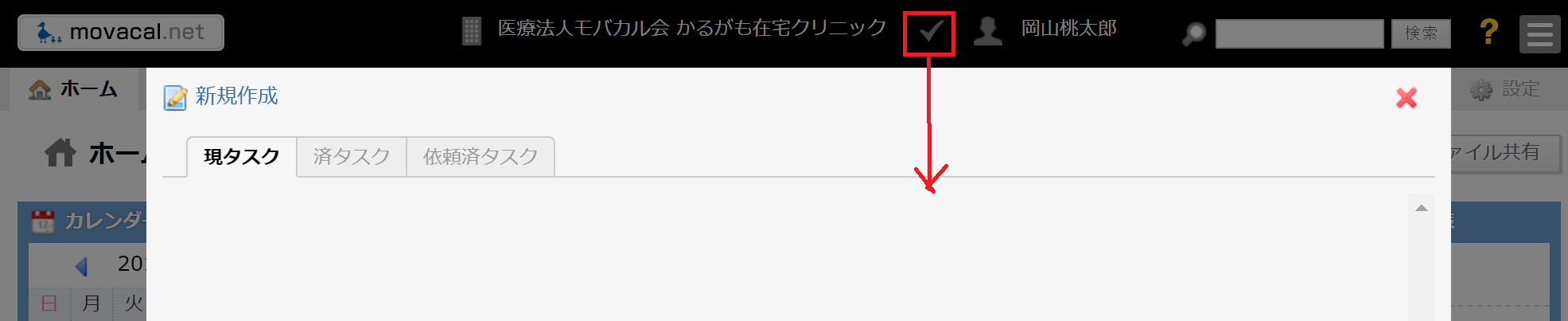The height and width of the screenshot is (321, 1568).
Task: Click the movacal.net logo button
Action: [121, 33]
